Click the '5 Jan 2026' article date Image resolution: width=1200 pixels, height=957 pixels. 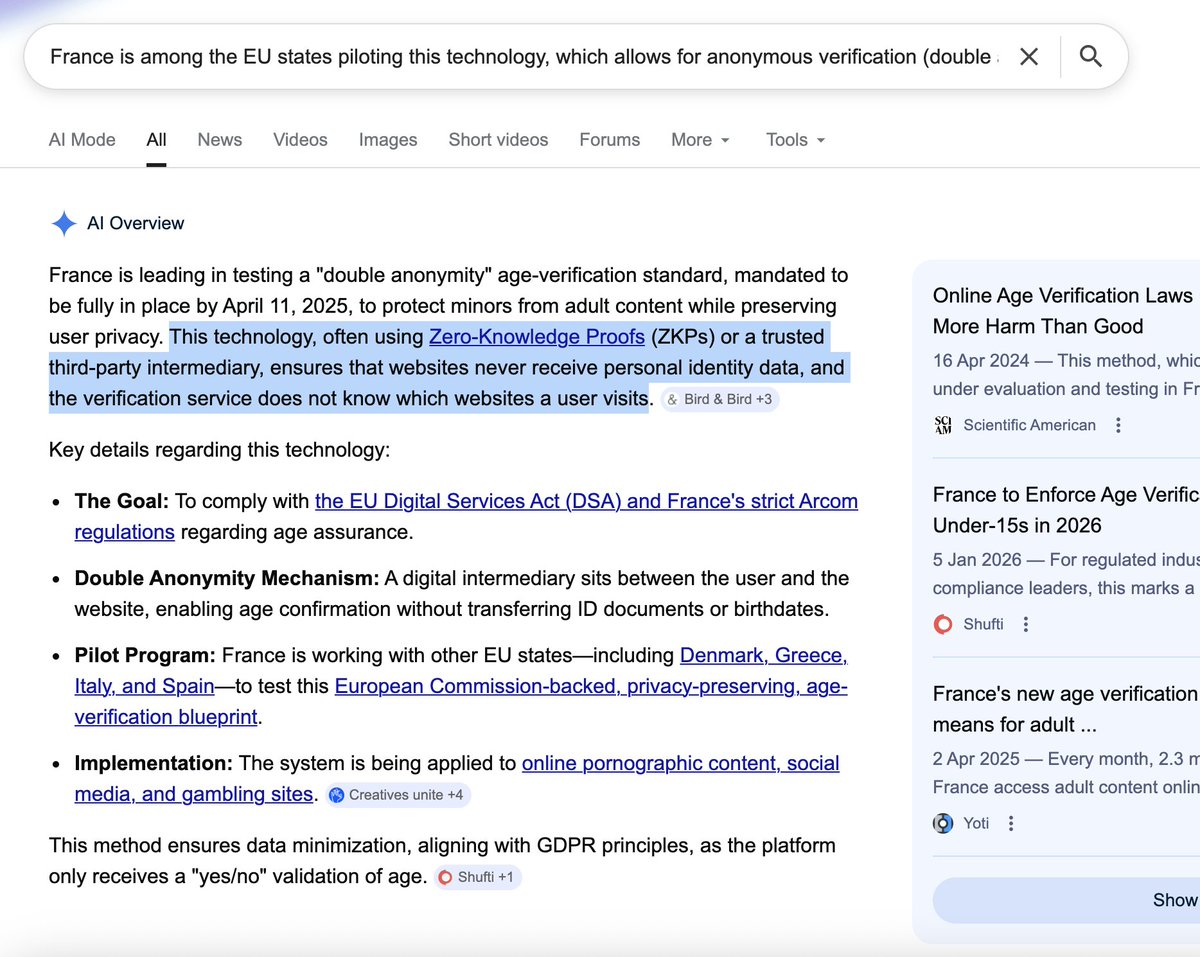tap(978, 559)
